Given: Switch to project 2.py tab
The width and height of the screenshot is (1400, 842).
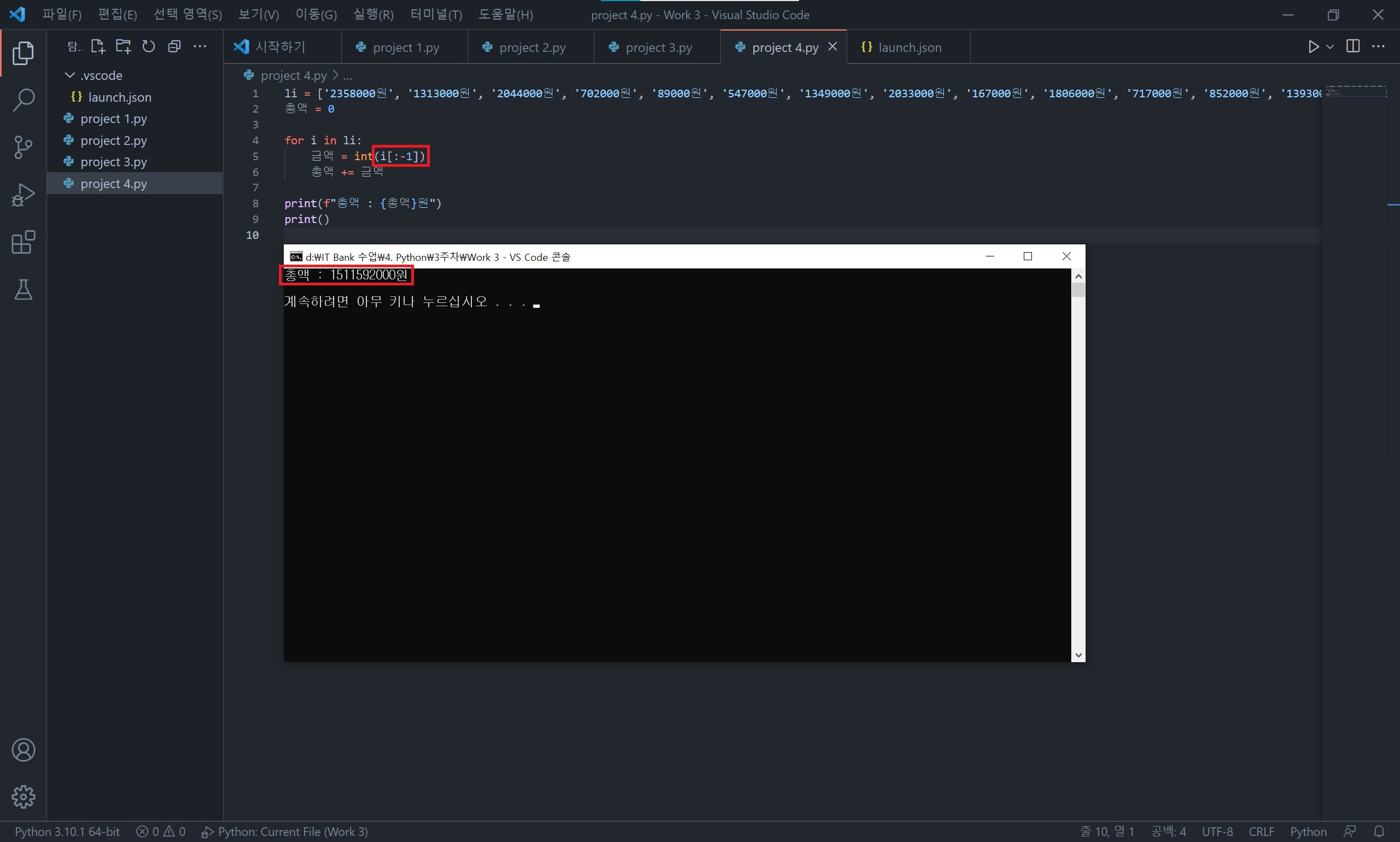Looking at the screenshot, I should coord(531,48).
